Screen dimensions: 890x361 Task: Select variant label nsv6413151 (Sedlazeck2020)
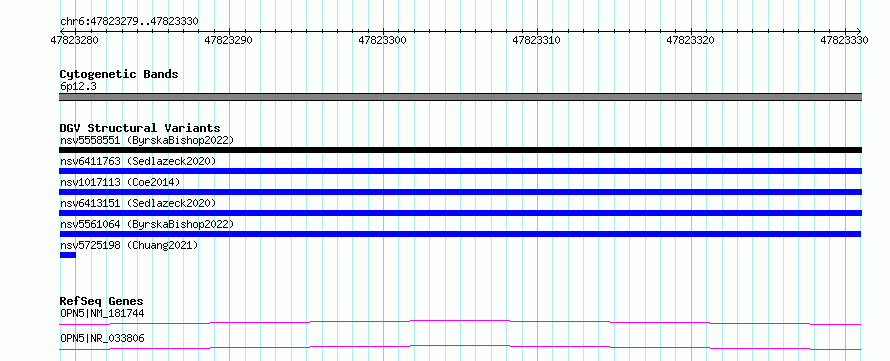[x=138, y=203]
